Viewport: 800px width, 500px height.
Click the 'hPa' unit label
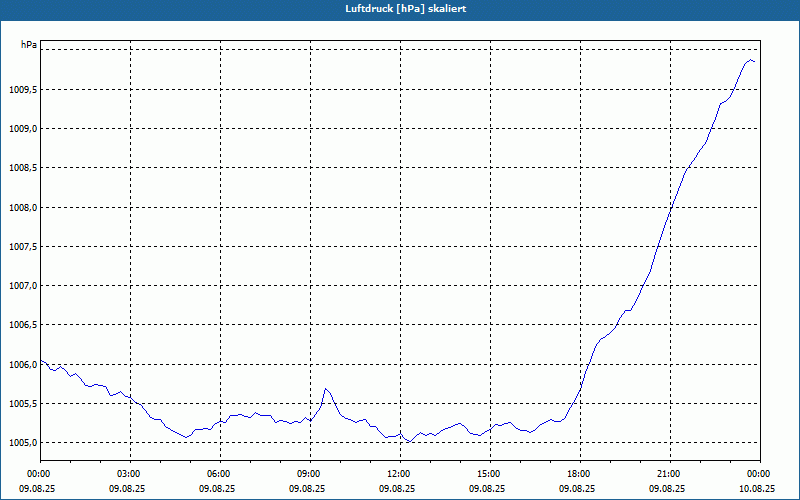[29, 45]
